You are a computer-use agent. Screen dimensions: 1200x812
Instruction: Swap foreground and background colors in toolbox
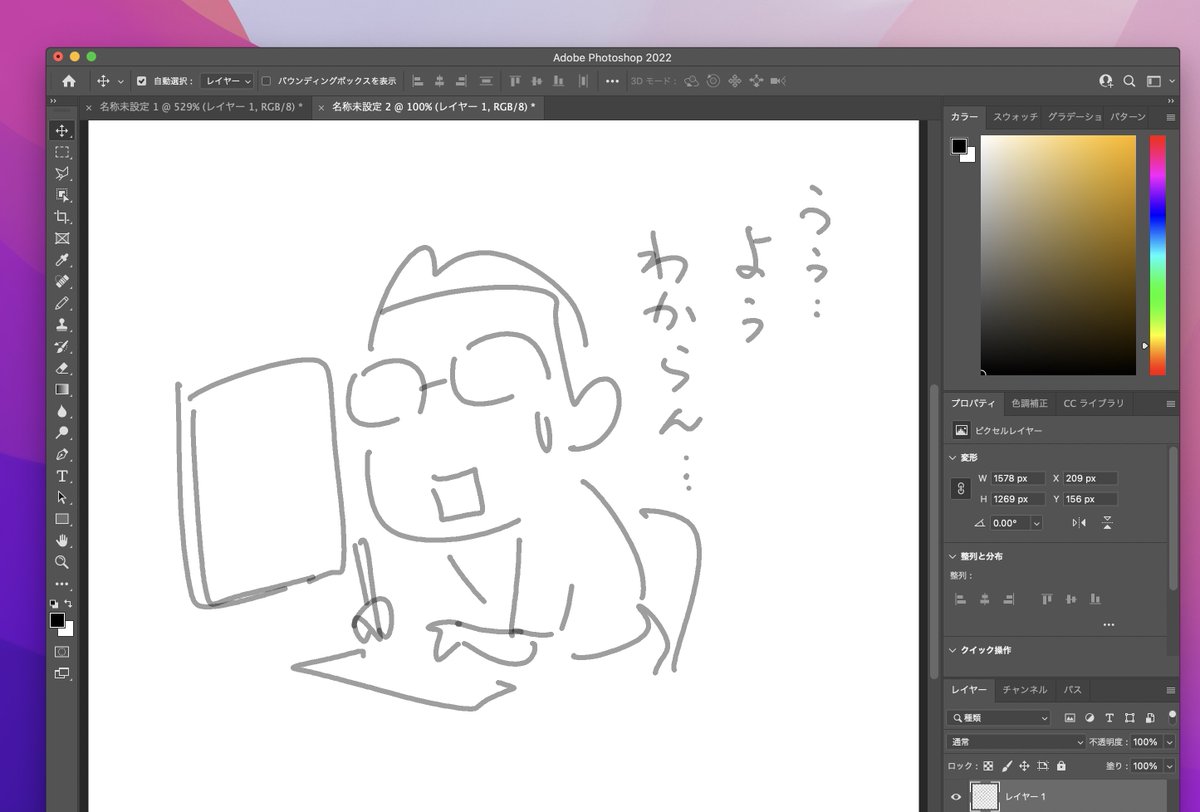point(68,603)
